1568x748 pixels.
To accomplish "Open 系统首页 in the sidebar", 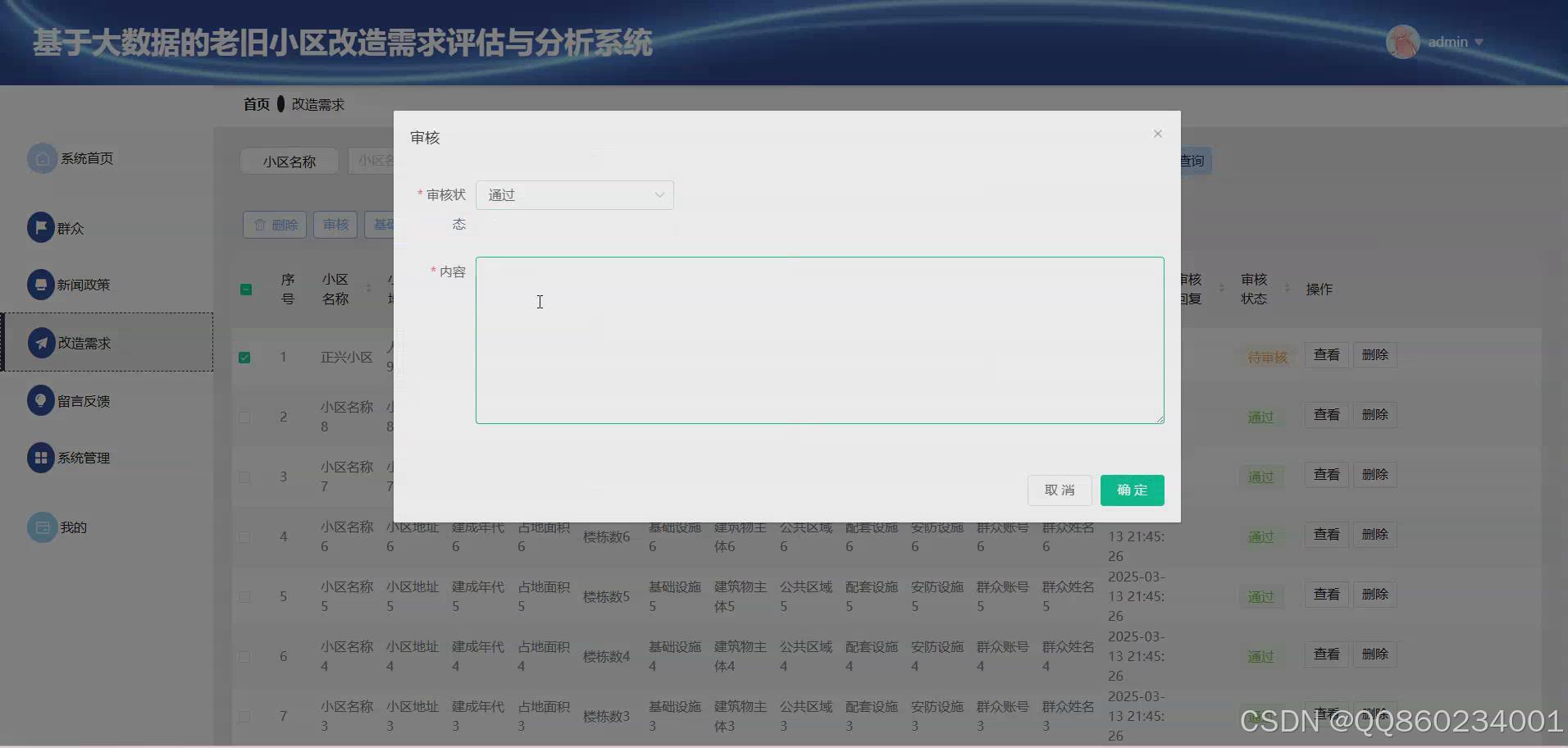I will [87, 158].
